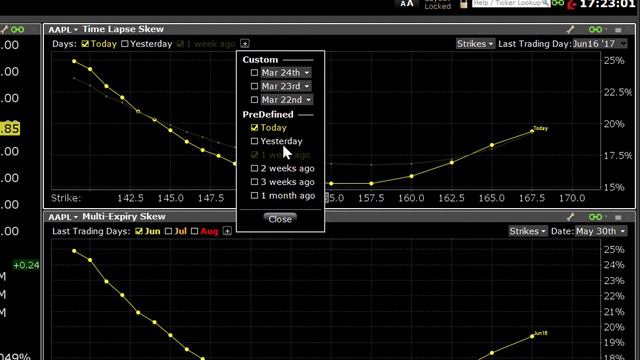Enable 1 month ago checkbox

tap(254, 196)
